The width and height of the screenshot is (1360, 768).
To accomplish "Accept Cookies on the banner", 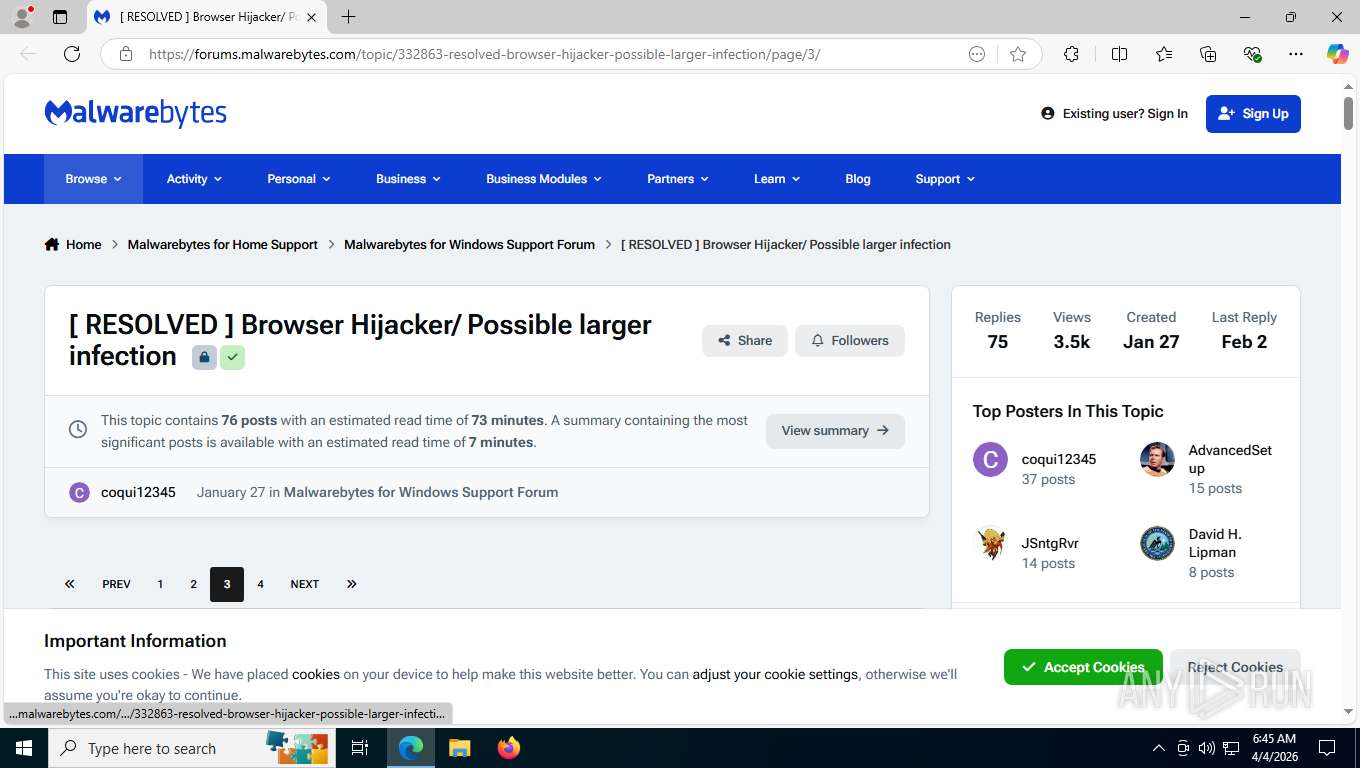I will pos(1083,667).
